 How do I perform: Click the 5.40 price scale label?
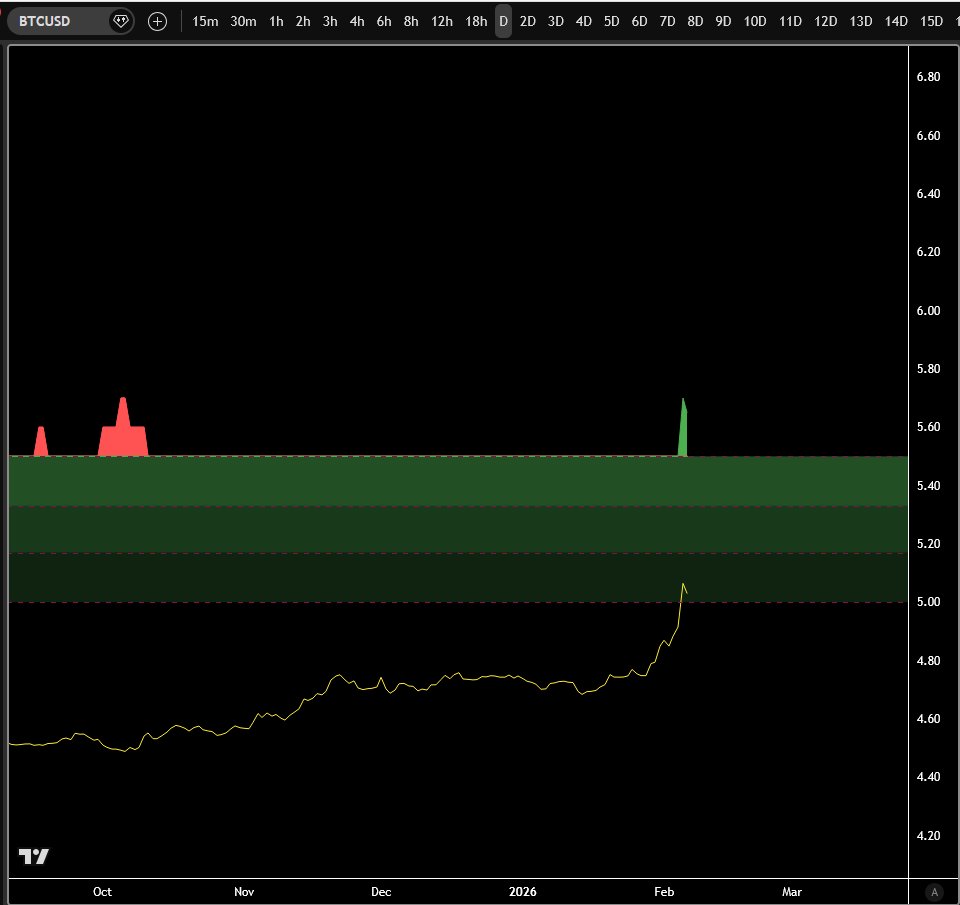click(928, 486)
